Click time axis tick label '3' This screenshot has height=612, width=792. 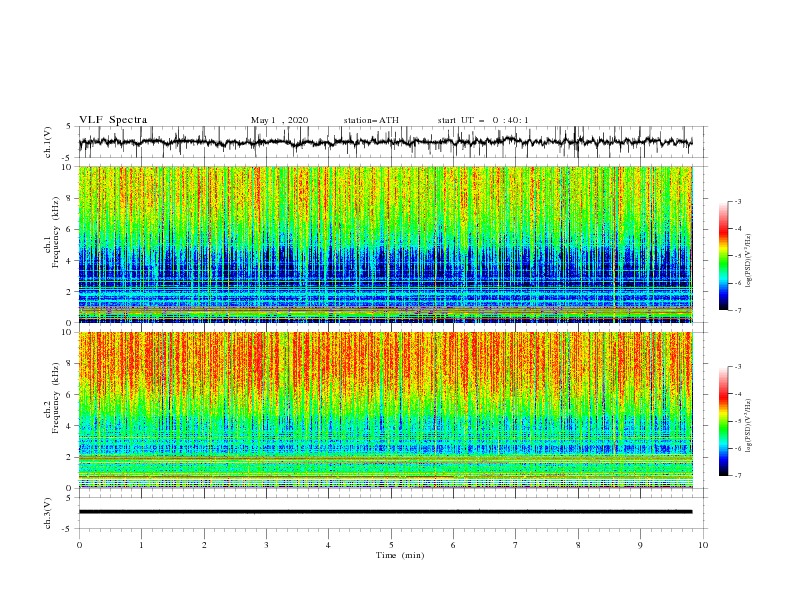(x=266, y=545)
